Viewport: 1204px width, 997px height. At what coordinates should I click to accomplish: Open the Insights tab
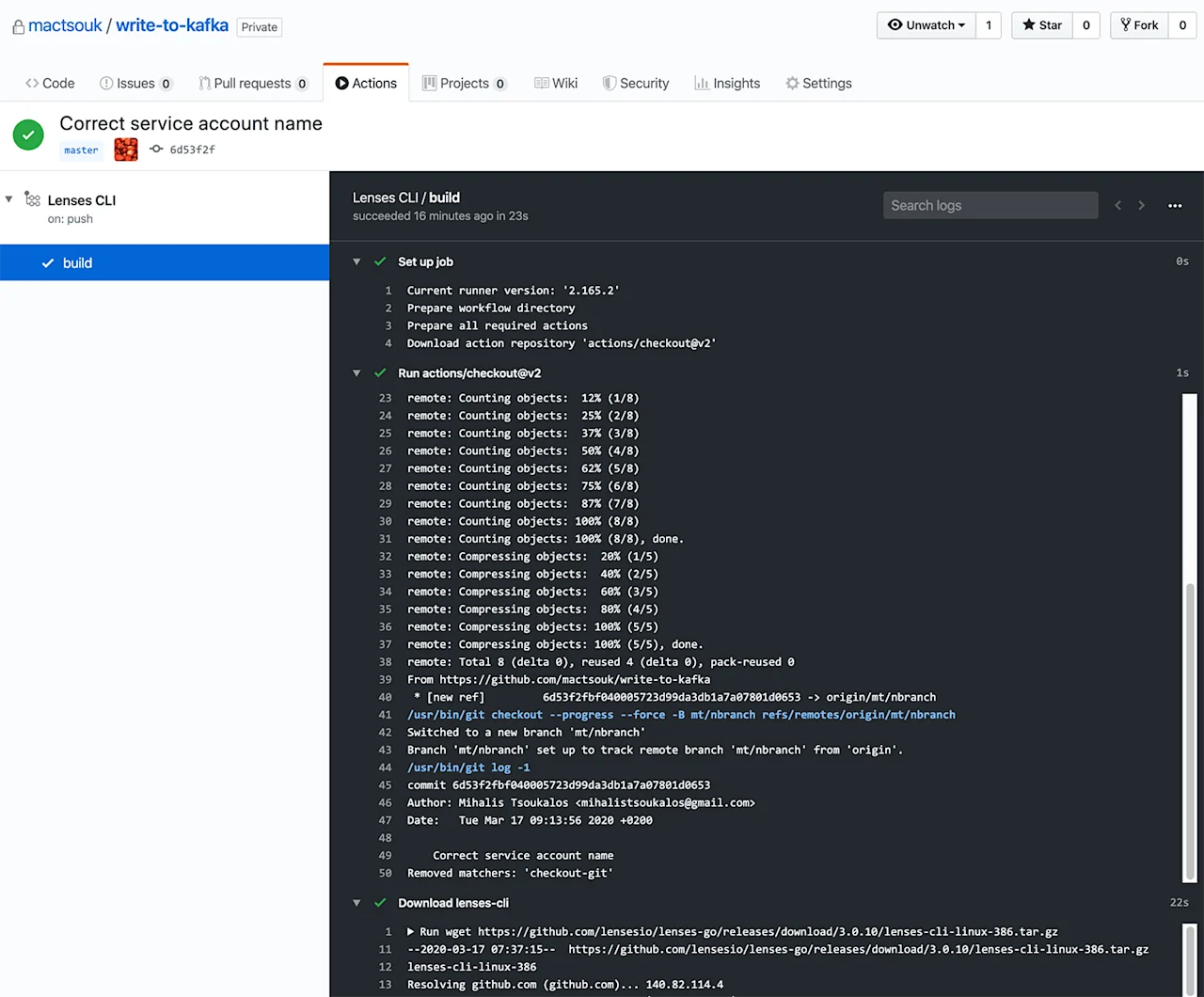[727, 83]
